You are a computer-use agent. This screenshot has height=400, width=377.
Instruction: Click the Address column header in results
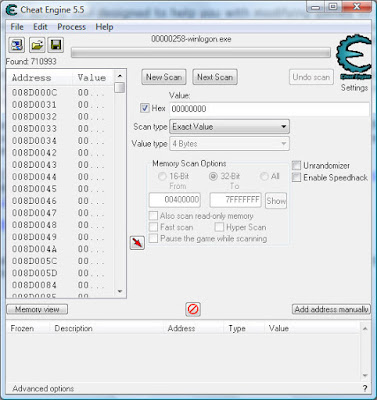[39, 78]
